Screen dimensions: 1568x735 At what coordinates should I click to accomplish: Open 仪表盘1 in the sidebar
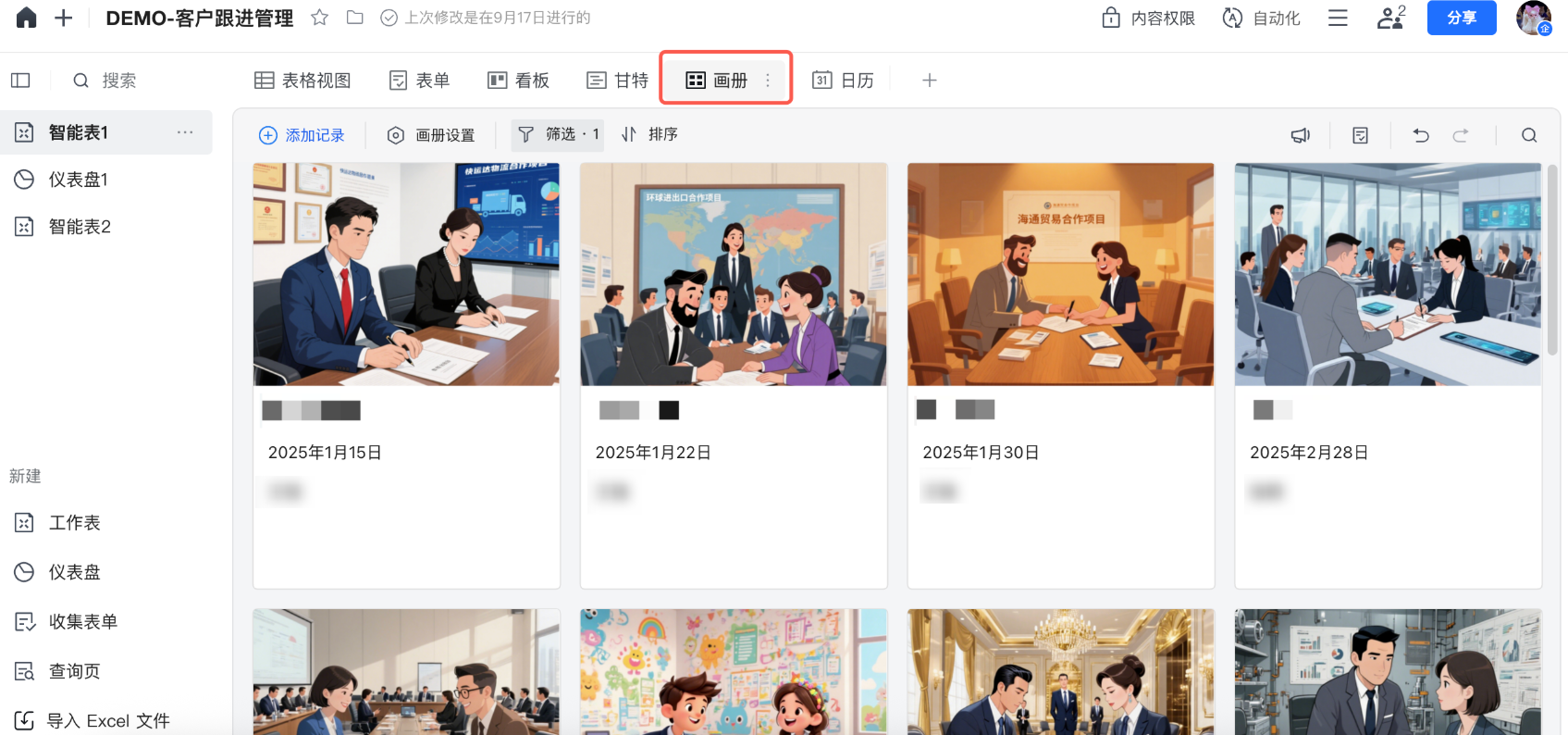click(106, 180)
